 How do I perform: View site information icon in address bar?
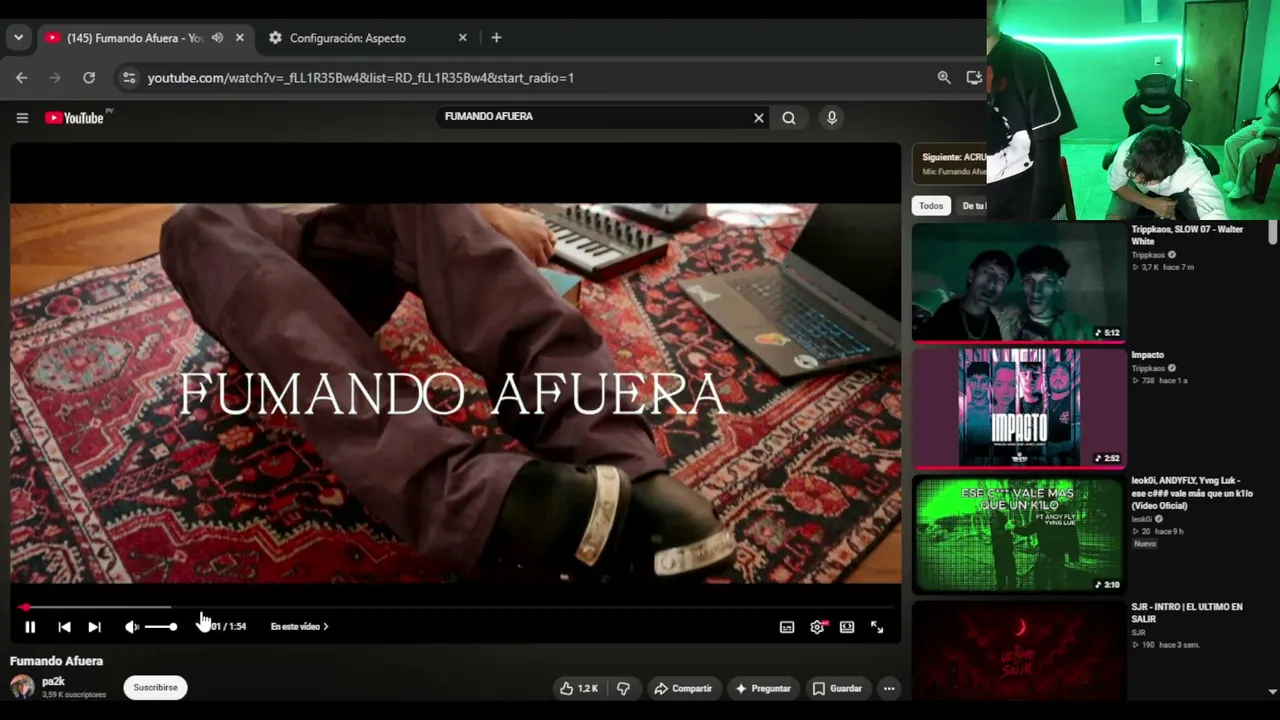(x=127, y=78)
